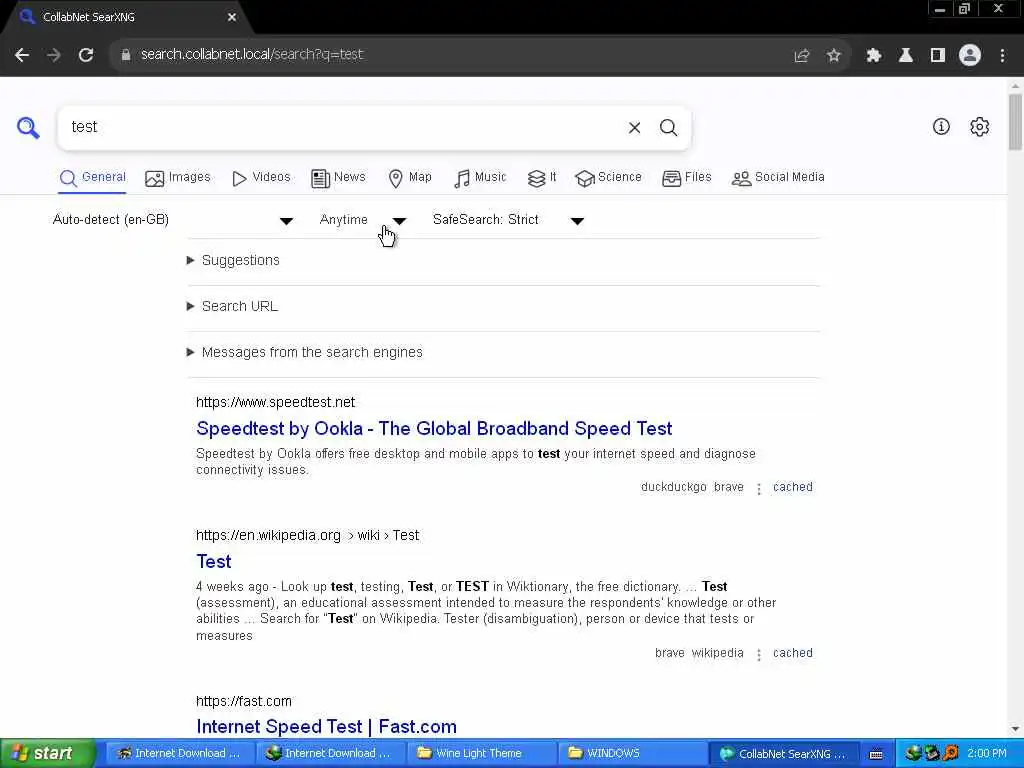Open the Auto-detect (en-GB) language dropdown
The image size is (1024, 768).
[x=173, y=220]
